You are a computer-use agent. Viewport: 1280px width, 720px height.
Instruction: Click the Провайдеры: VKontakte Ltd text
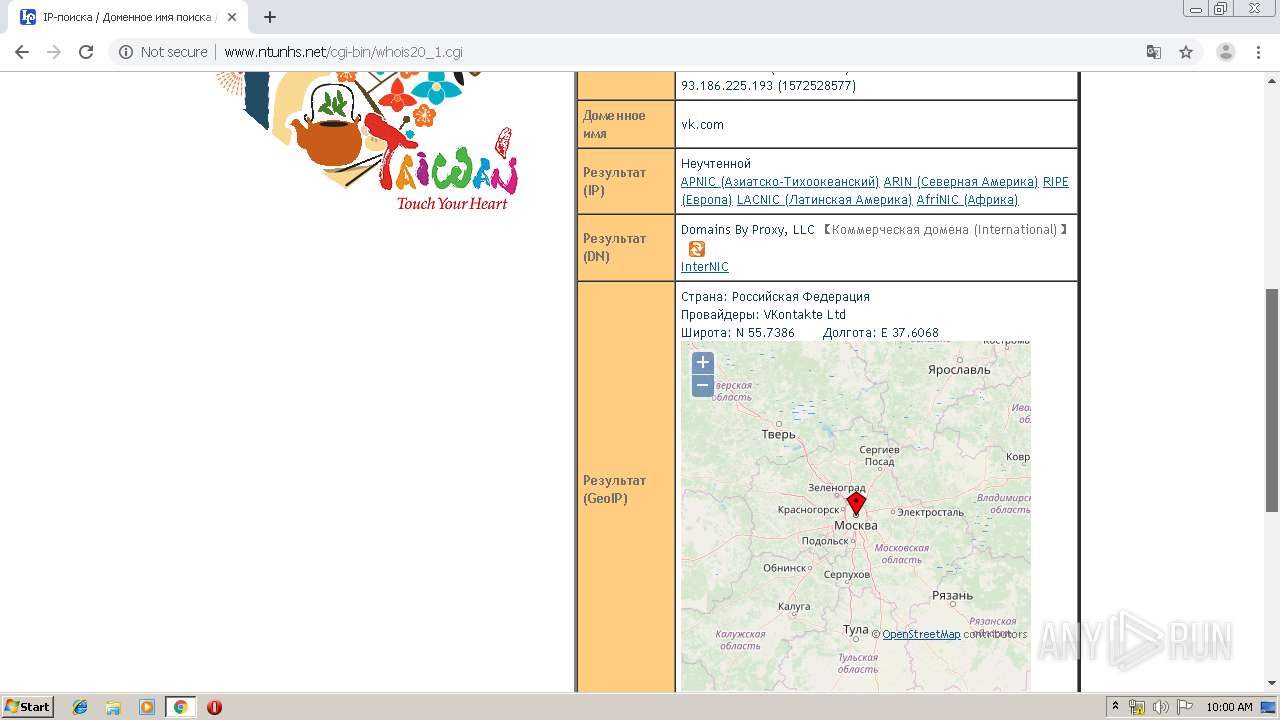coord(763,315)
